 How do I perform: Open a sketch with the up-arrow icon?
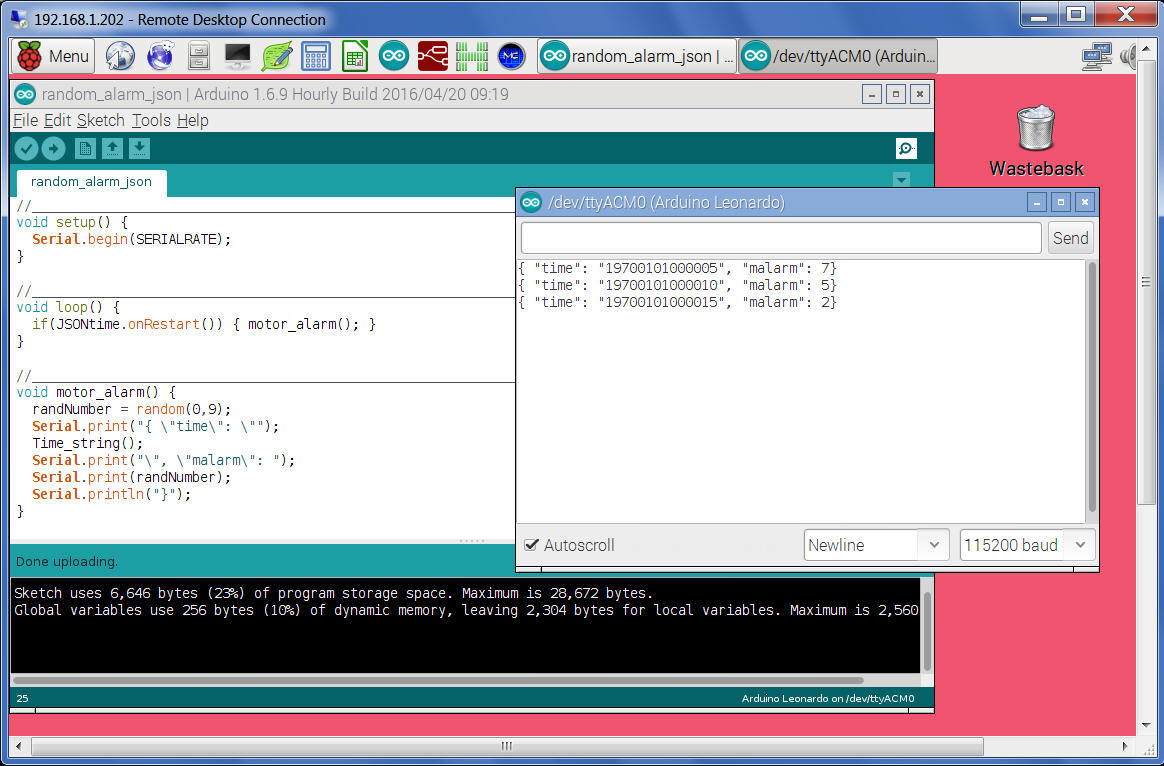point(113,149)
